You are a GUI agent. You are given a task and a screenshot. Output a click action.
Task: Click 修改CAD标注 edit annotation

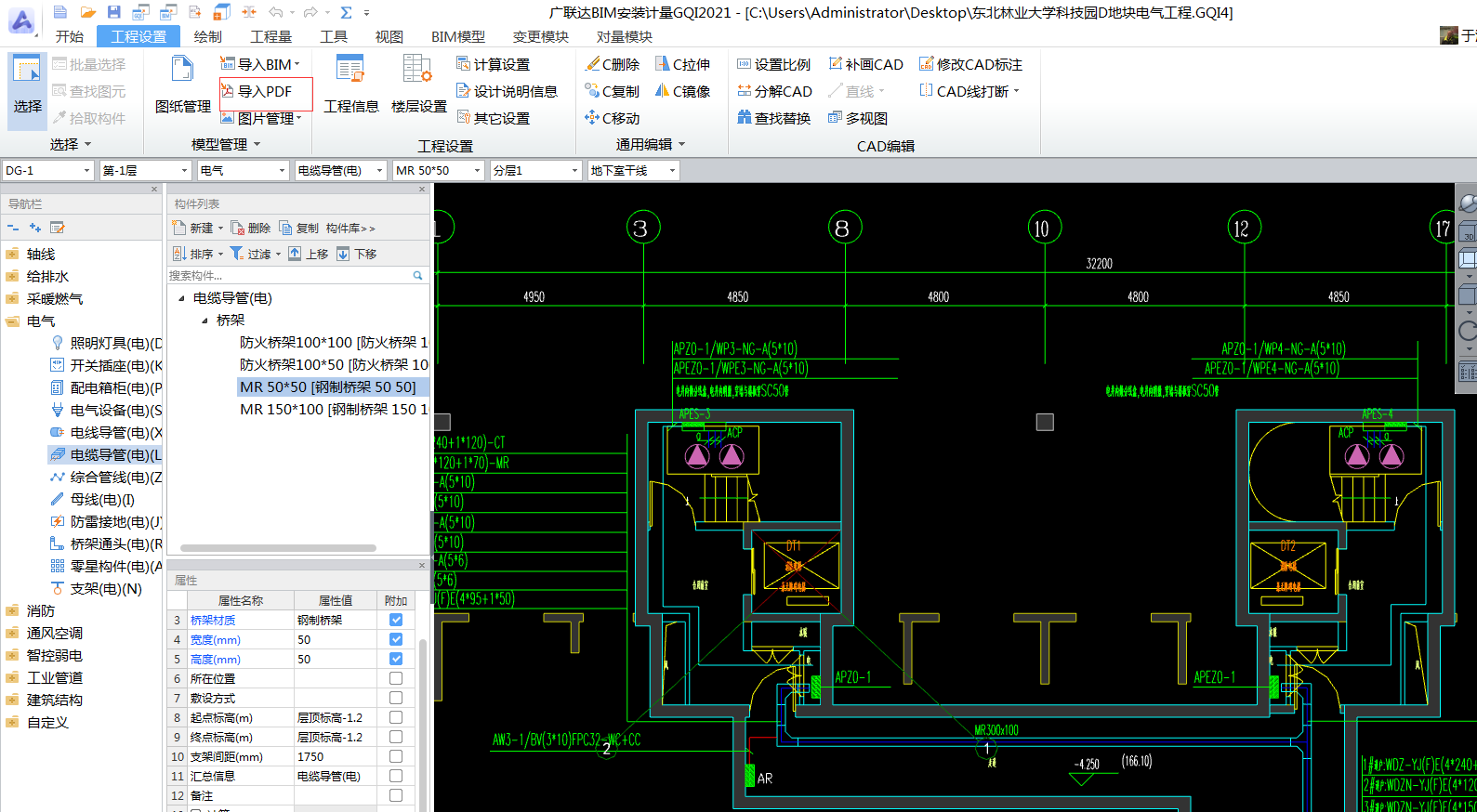[x=970, y=64]
